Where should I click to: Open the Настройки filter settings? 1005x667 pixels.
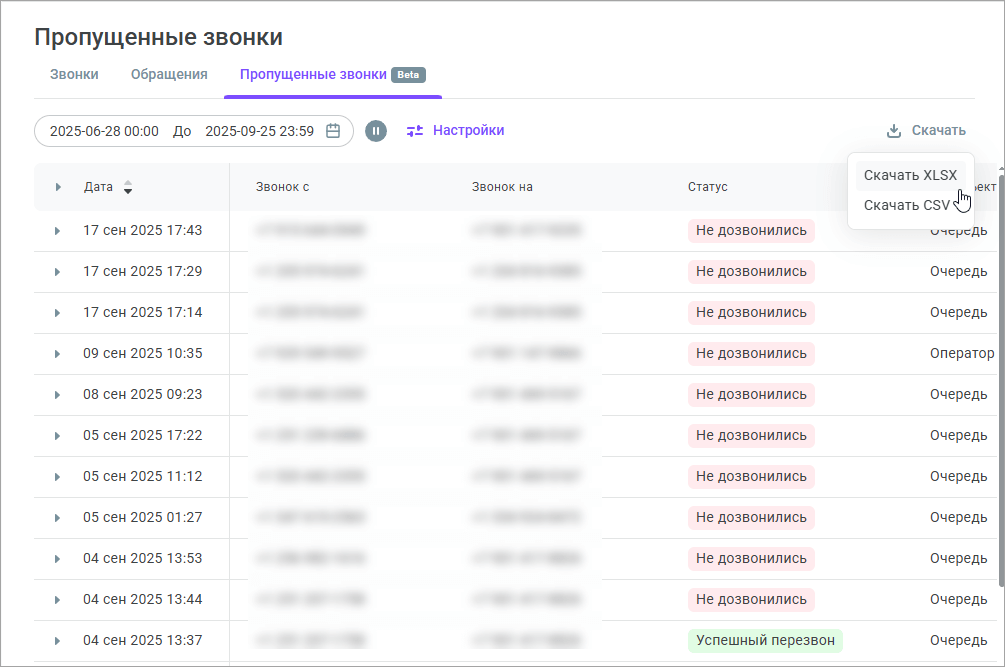pos(467,131)
